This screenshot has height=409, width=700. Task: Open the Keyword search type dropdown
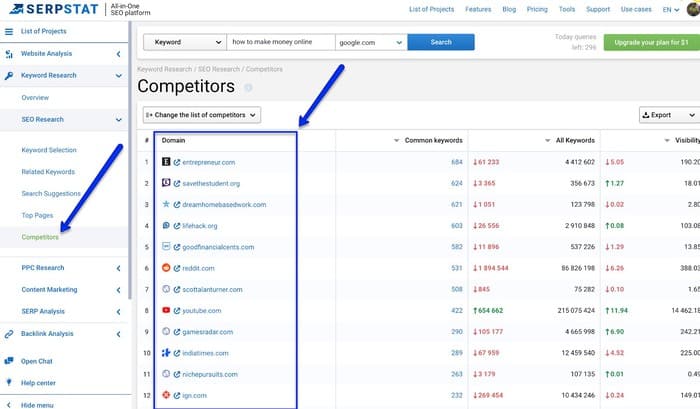[185, 42]
